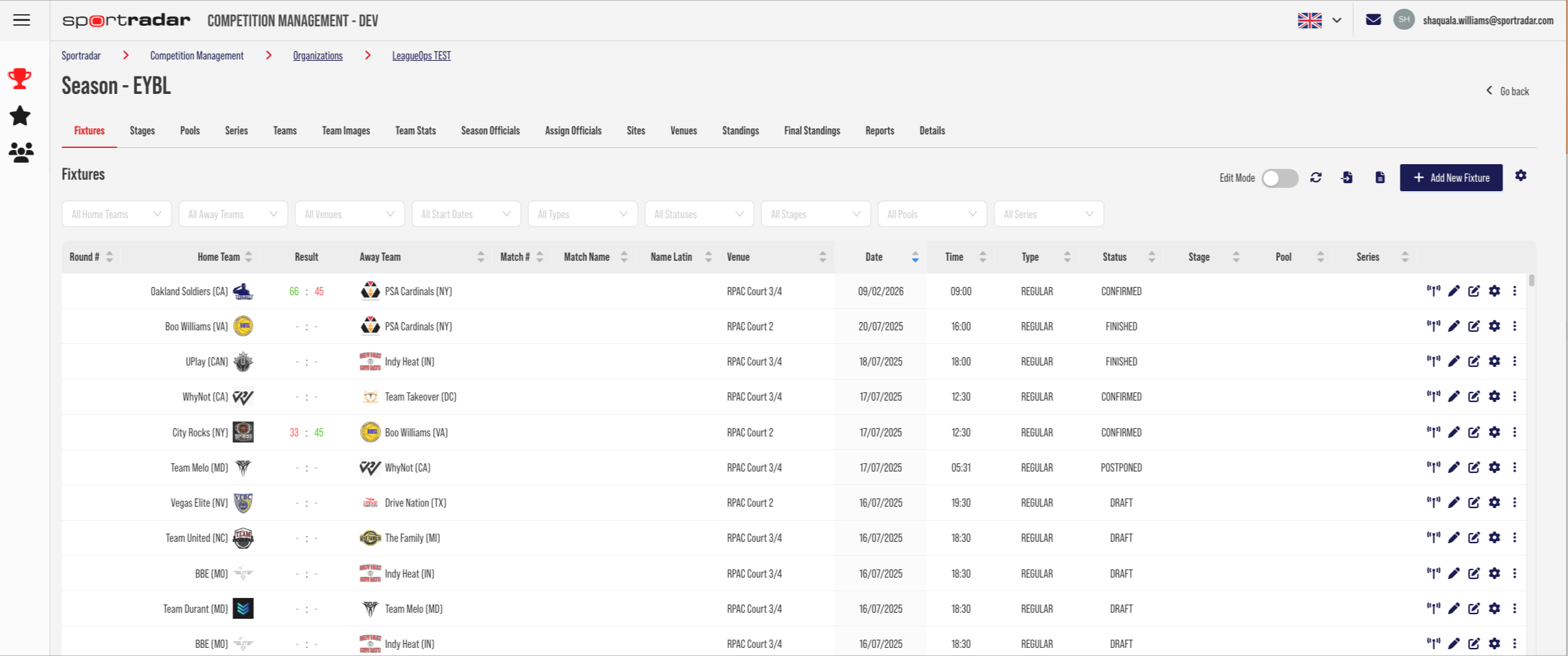Image resolution: width=1568 pixels, height=656 pixels.
Task: Open edit form icon for Boo Williams home row
Action: coord(1474,326)
